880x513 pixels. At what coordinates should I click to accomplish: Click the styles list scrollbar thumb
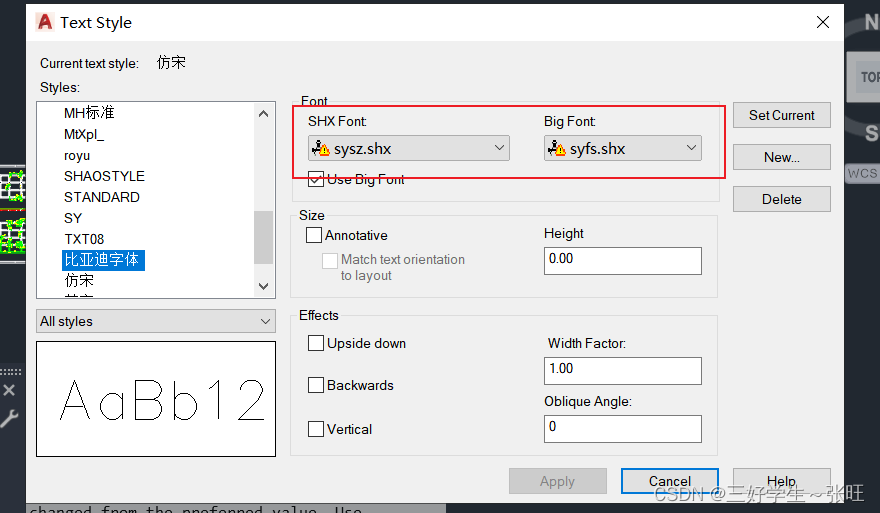pos(263,237)
